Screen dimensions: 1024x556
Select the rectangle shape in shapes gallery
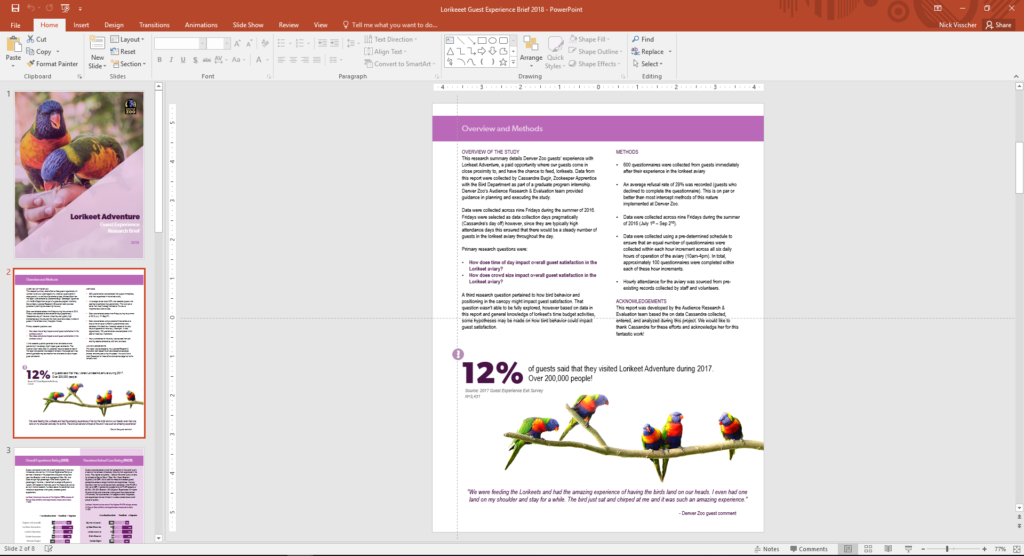tap(482, 41)
